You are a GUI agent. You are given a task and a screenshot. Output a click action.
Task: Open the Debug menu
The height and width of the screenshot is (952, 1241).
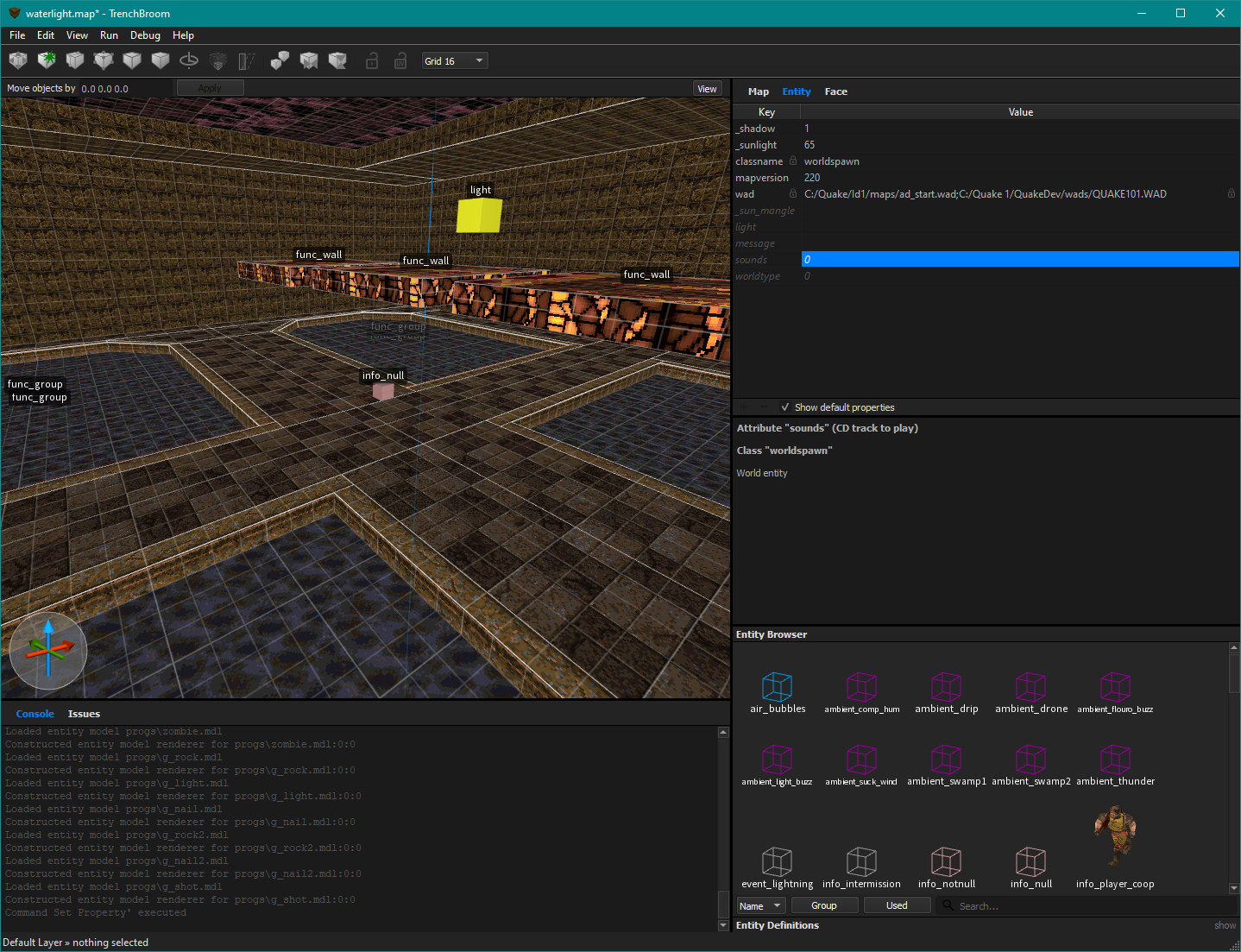pos(145,35)
